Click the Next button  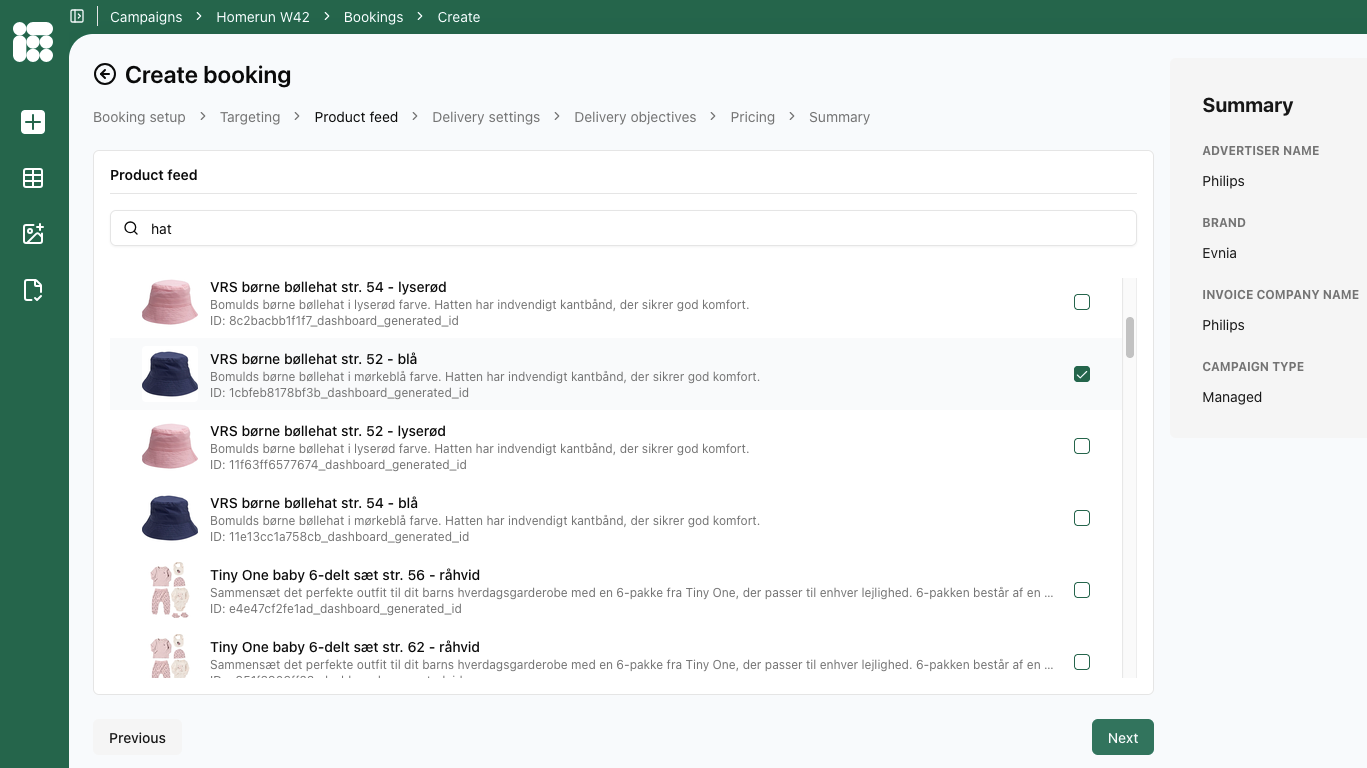coord(1122,738)
